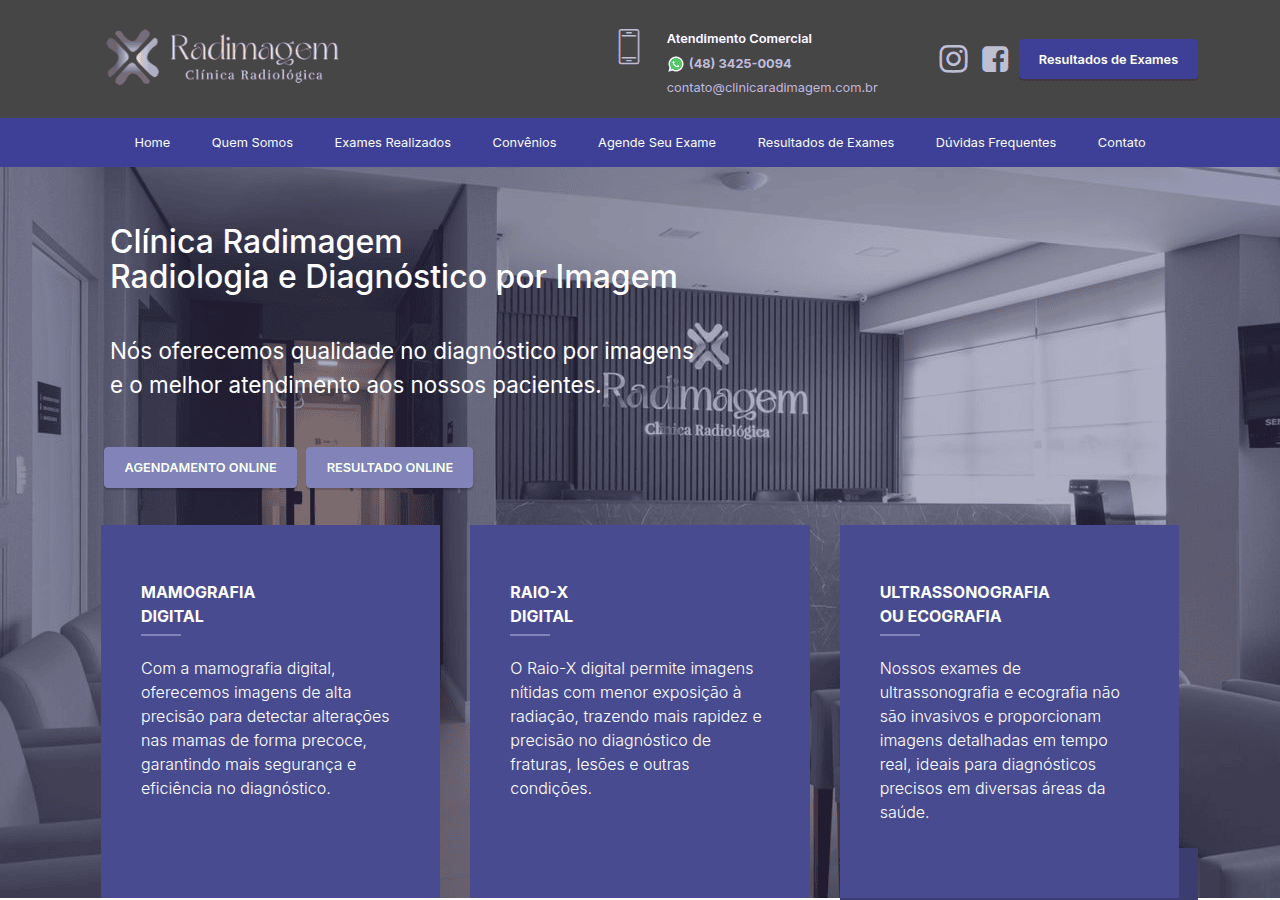Click the ultrassonografia description paragraph
This screenshot has height=900, width=1280.
(1000, 740)
